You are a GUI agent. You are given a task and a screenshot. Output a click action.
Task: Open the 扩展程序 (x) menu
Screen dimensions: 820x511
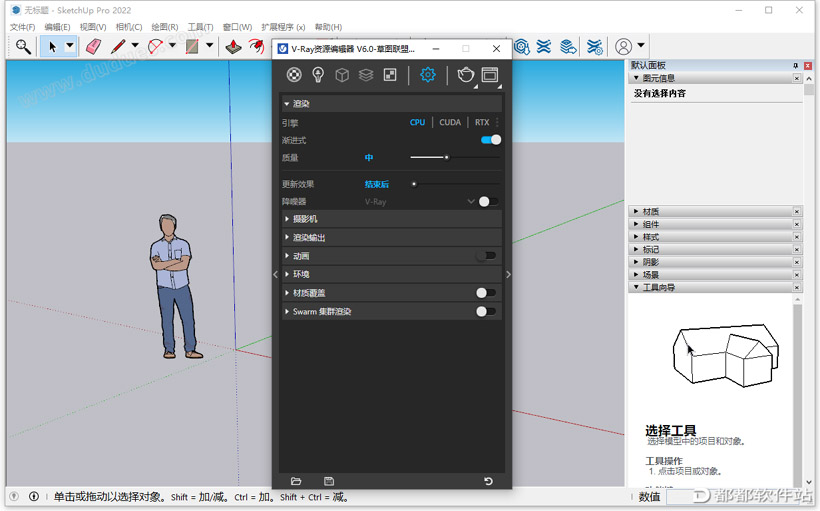[x=283, y=27]
